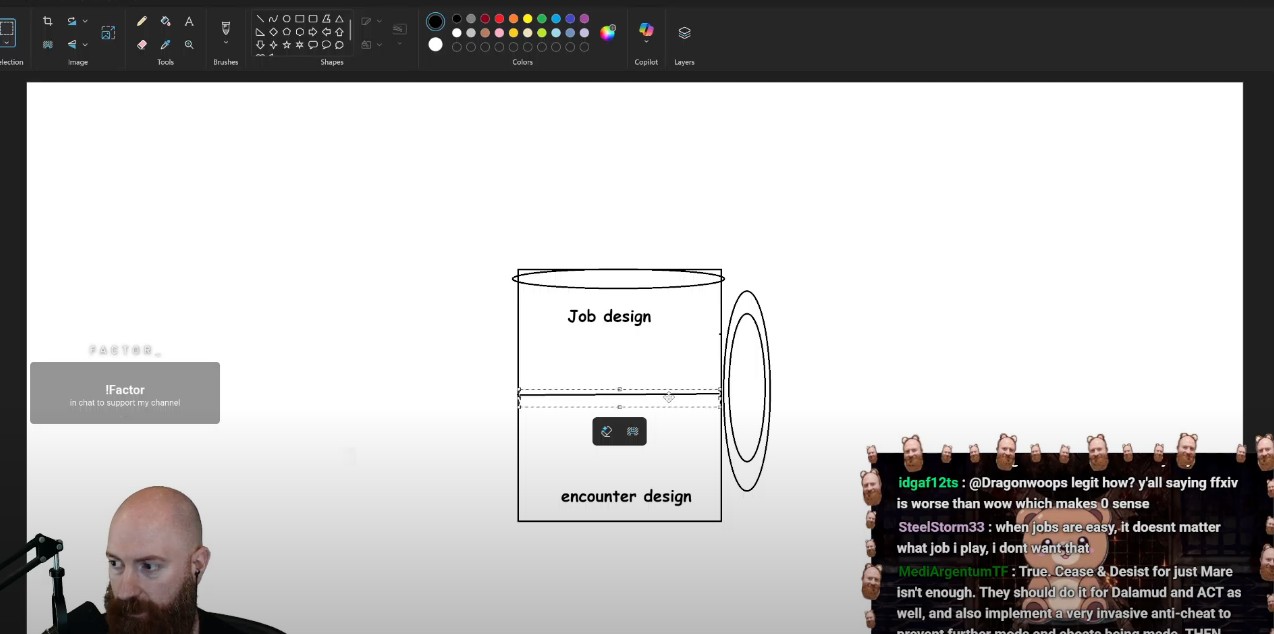Select the Color picker eyedropper tool
The height and width of the screenshot is (634, 1274).
click(165, 44)
